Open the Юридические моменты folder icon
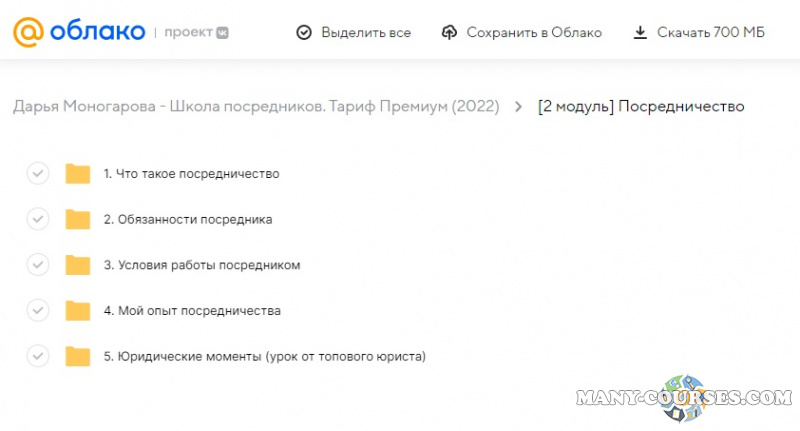 point(78,356)
